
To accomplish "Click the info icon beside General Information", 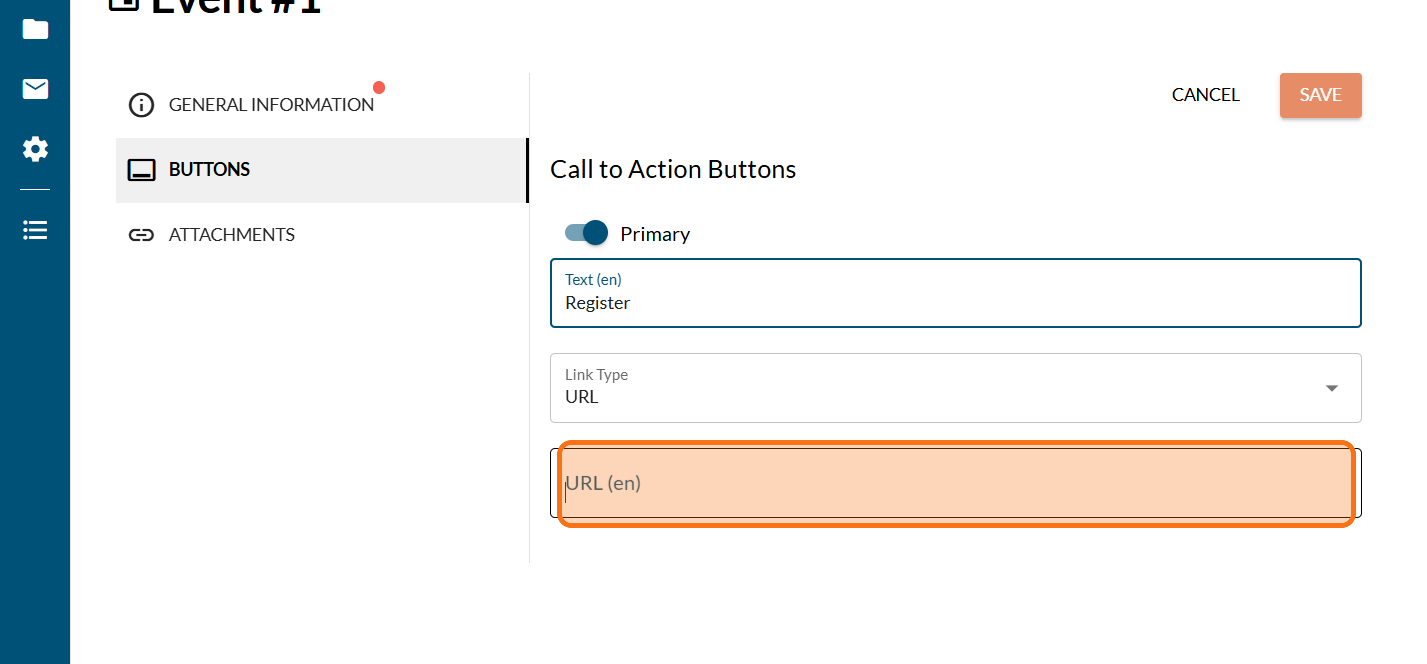I will 142,105.
